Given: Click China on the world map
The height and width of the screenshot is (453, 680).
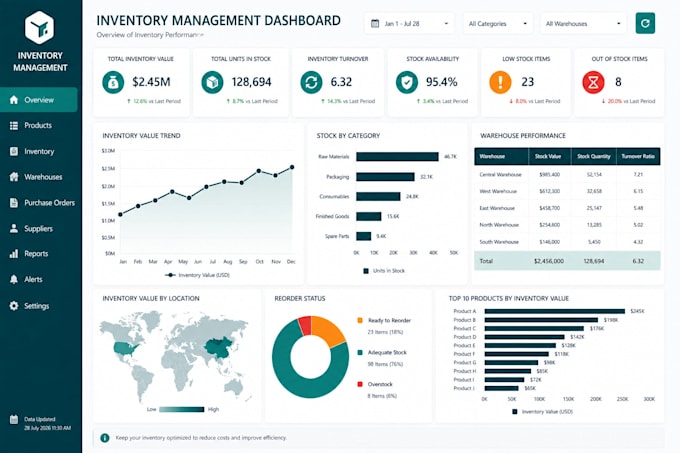Looking at the screenshot, I should [x=221, y=347].
